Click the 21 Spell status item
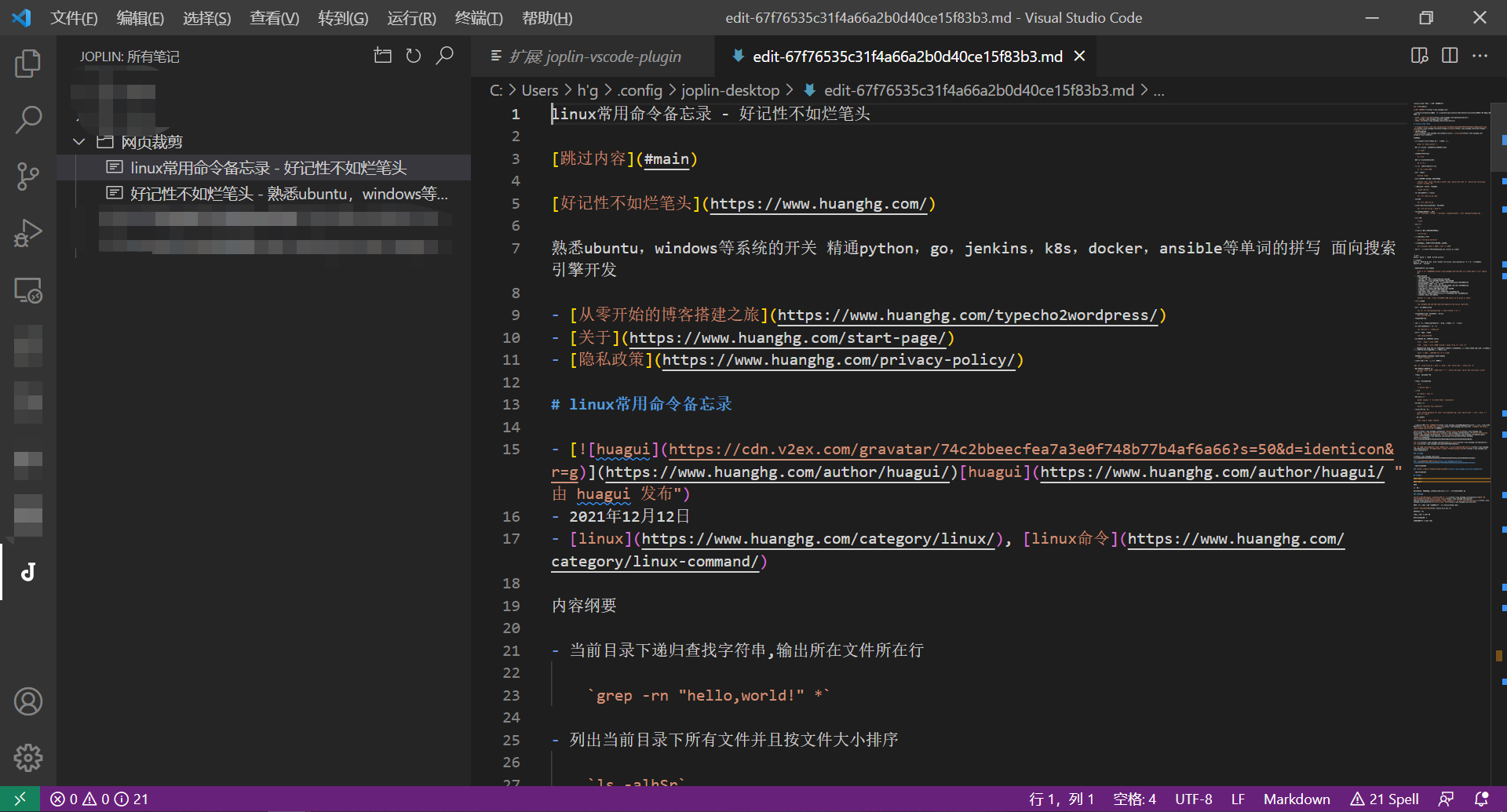The width and height of the screenshot is (1507, 812). 1385,799
